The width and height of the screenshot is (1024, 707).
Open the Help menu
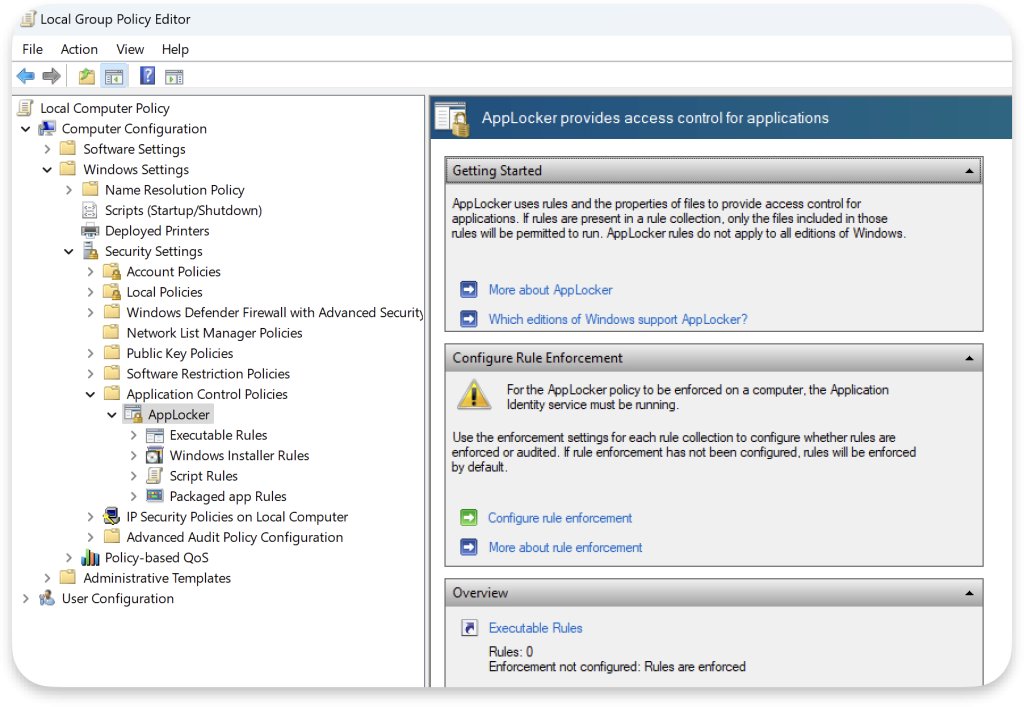pyautogui.click(x=175, y=49)
